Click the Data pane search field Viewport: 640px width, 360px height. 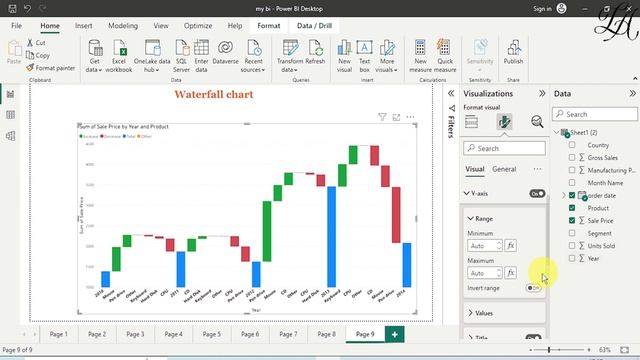(x=595, y=114)
